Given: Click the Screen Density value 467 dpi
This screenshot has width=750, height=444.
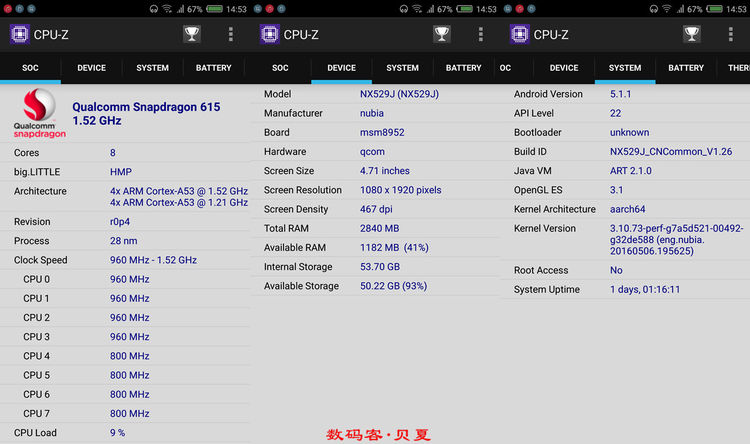Looking at the screenshot, I should pos(376,209).
